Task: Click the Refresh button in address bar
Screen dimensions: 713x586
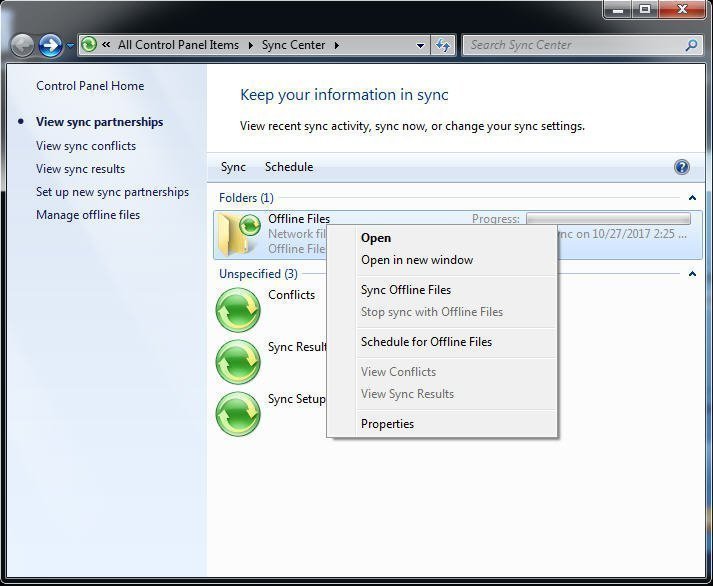Action: 442,45
